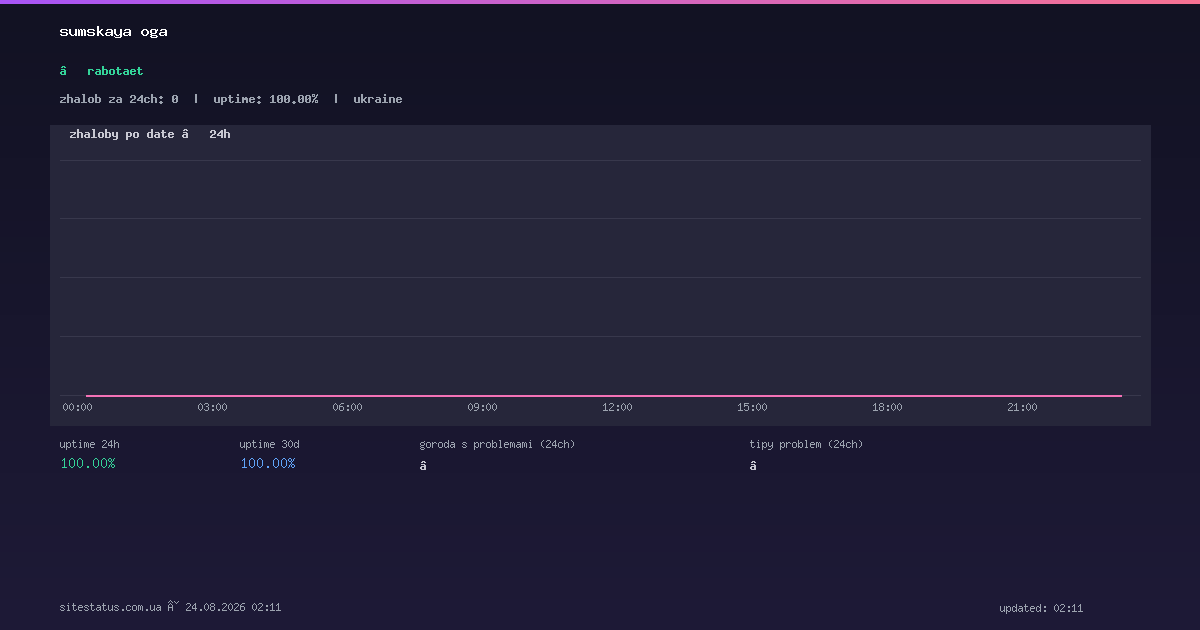Click the 06:00 time axis label
The height and width of the screenshot is (630, 1200).
click(x=347, y=407)
